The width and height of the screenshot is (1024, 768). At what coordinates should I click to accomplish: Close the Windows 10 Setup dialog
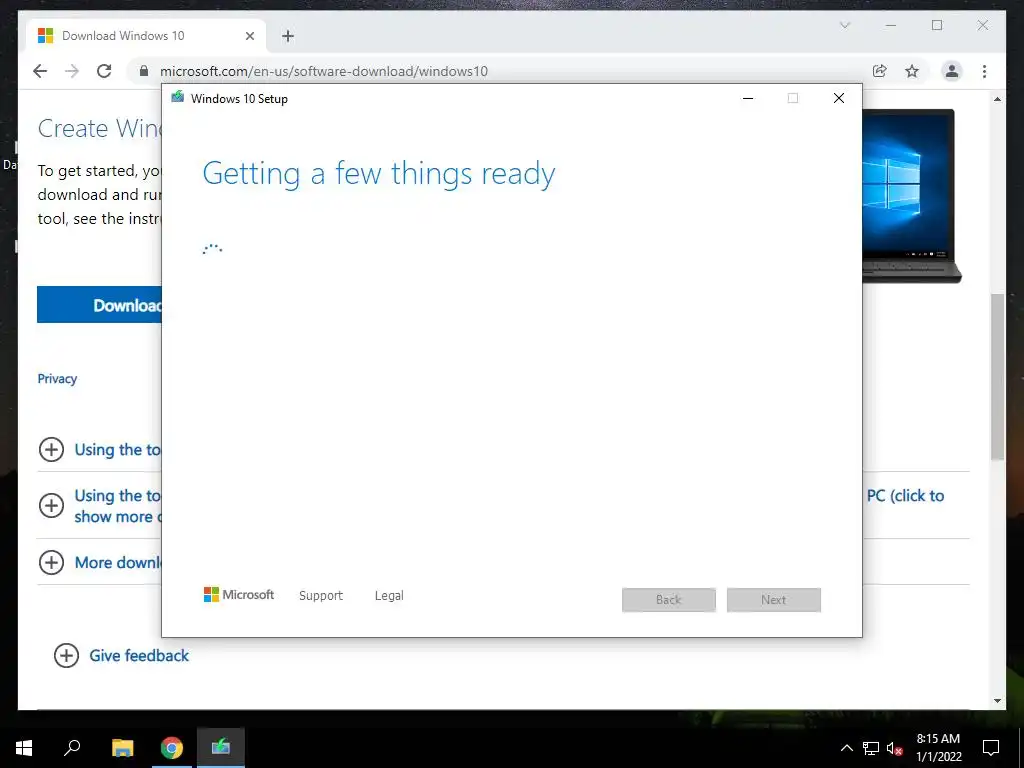coord(839,99)
